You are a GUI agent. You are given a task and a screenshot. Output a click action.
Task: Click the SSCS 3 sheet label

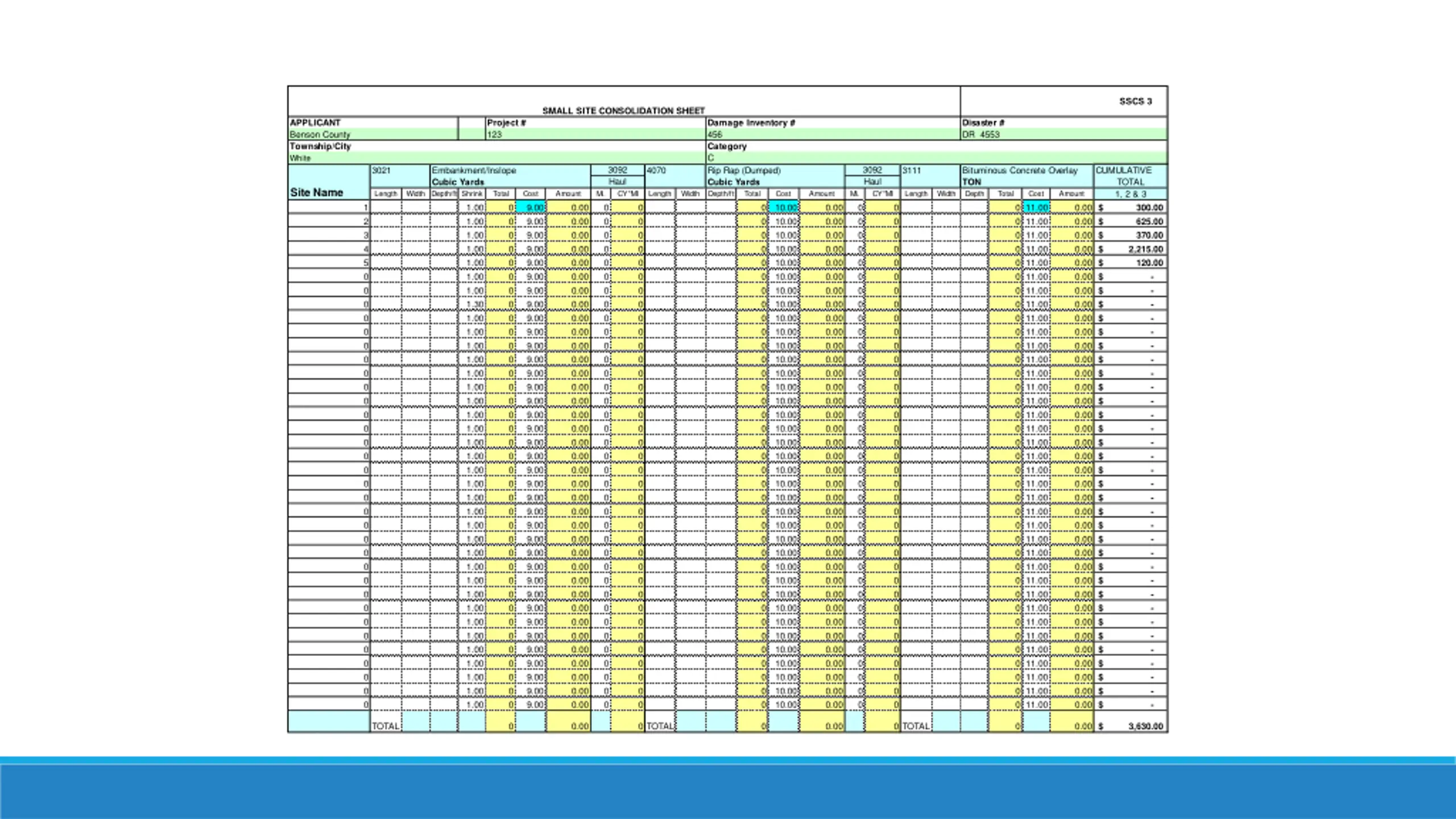1135,101
